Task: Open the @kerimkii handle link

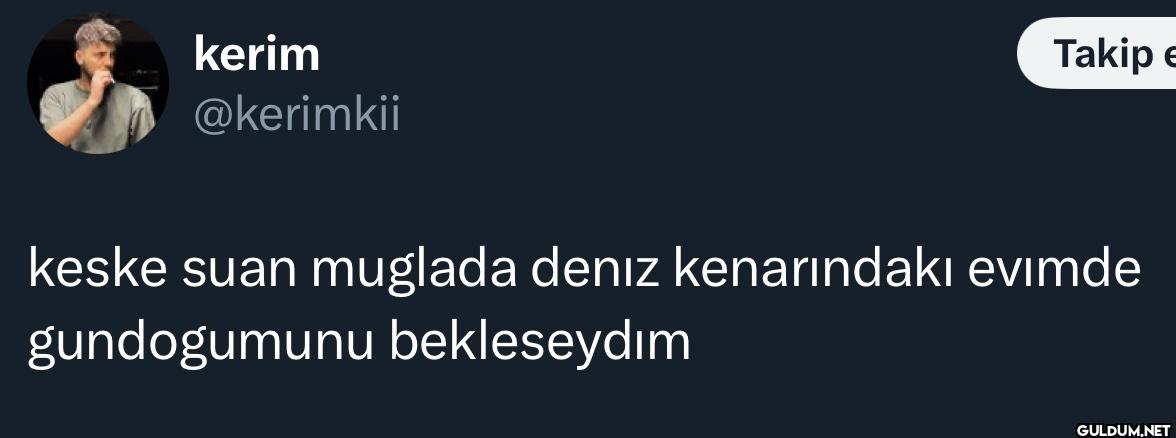Action: tap(297, 116)
